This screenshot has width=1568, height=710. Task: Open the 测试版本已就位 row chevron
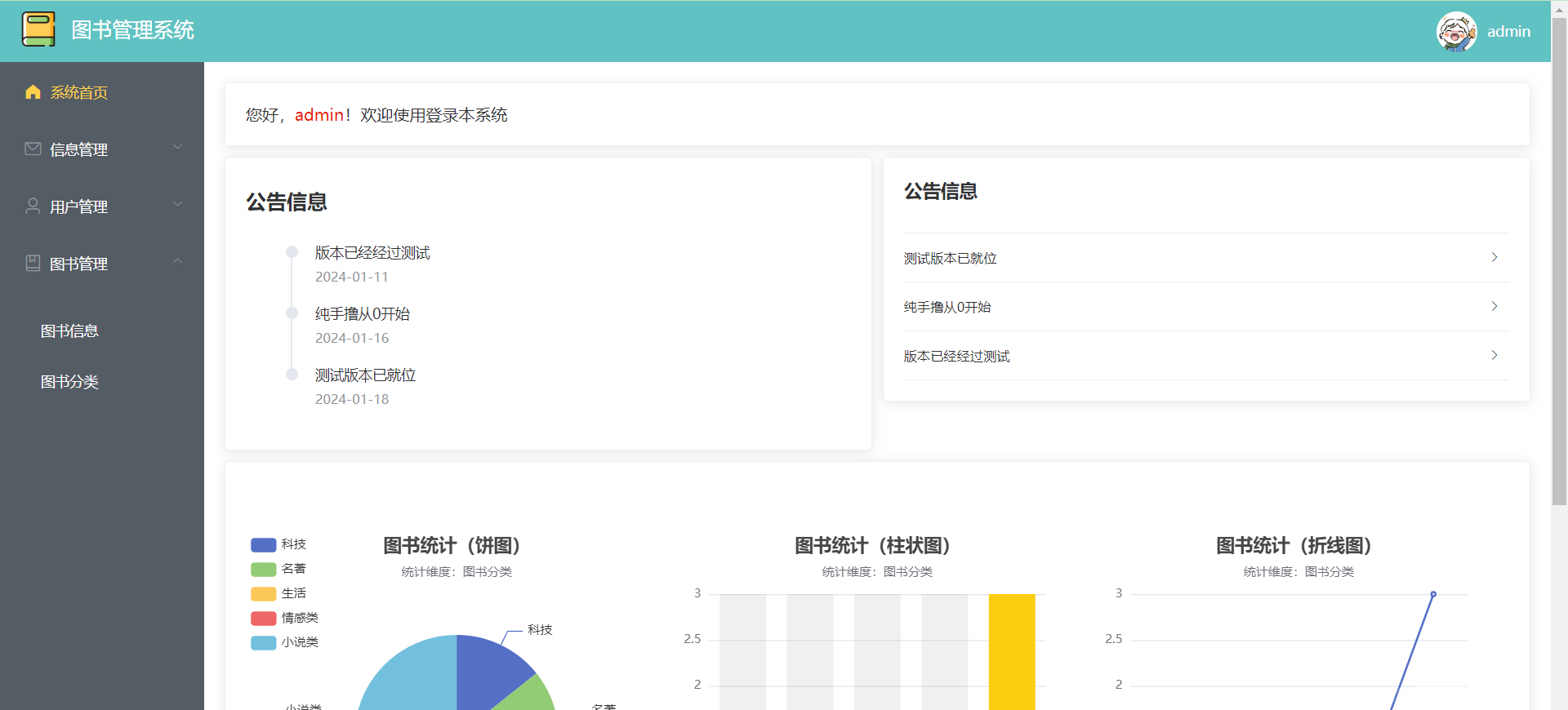coord(1494,257)
